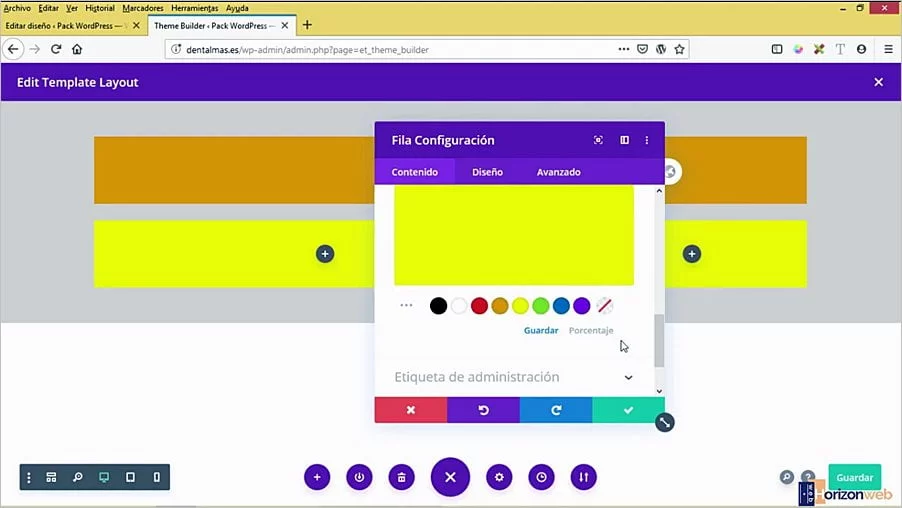Select the purple color swatch

tap(582, 306)
